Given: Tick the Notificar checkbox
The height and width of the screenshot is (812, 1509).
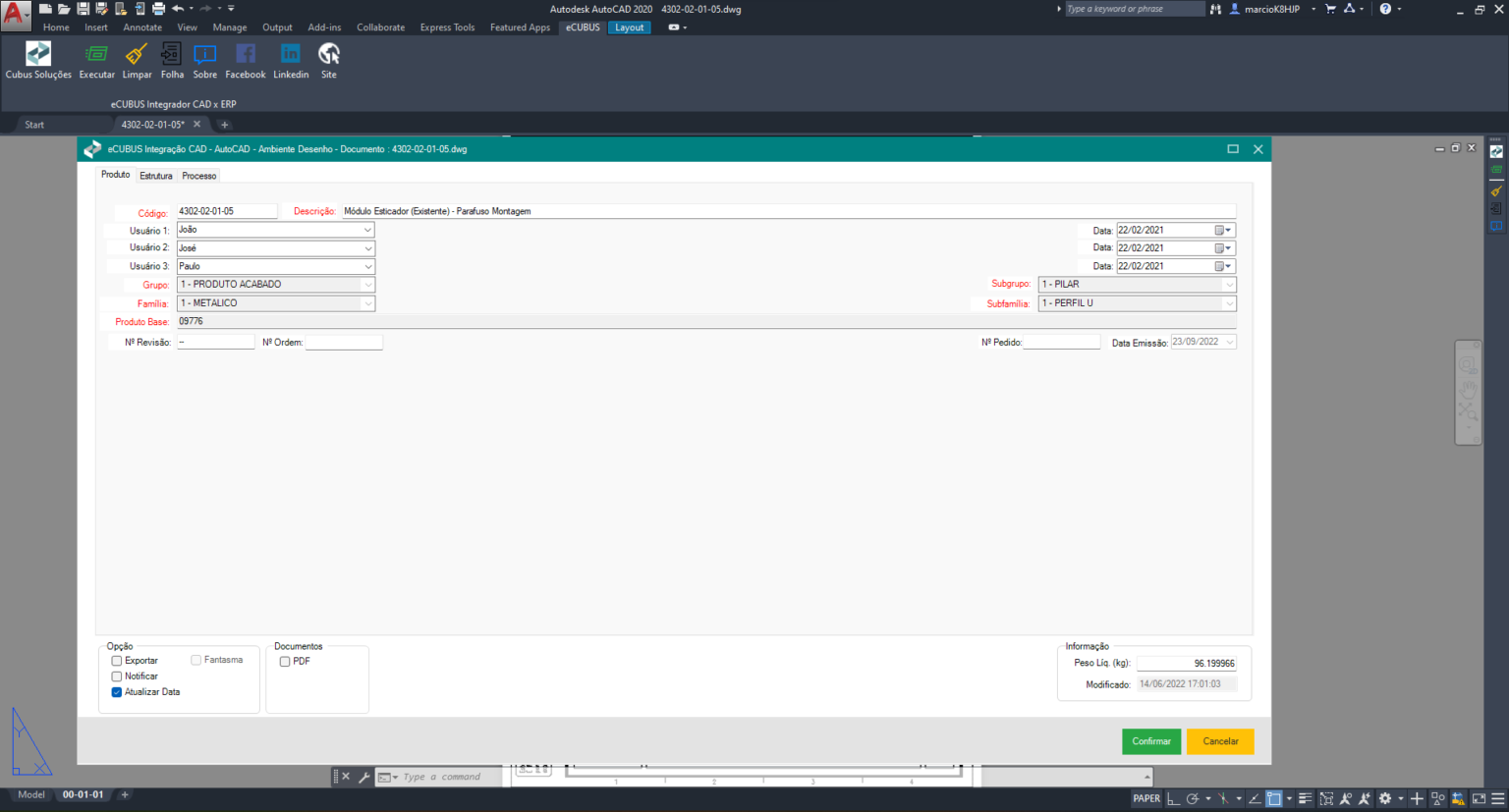Looking at the screenshot, I should point(117,677).
